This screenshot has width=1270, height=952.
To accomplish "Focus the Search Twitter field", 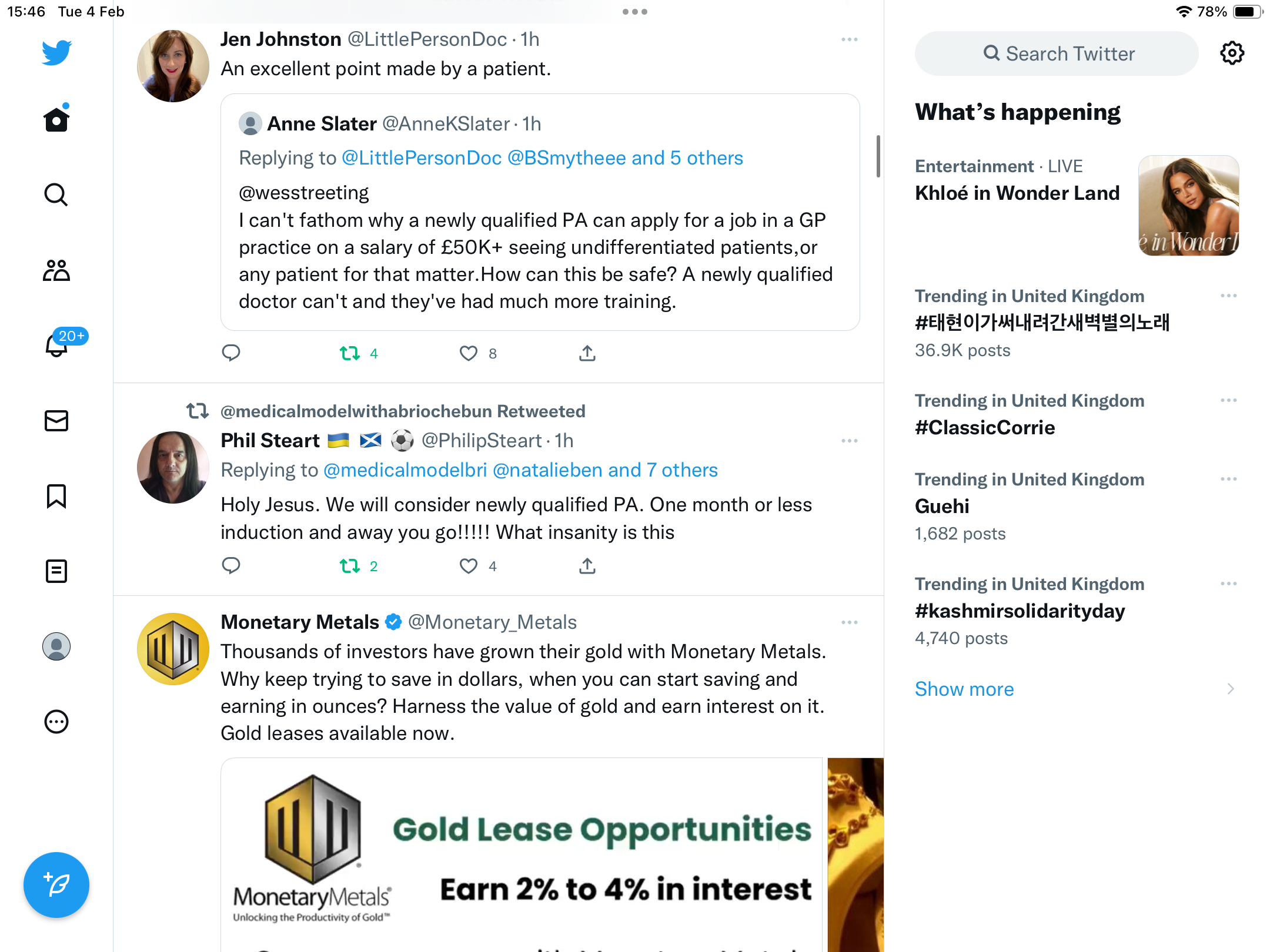I will [1057, 53].
